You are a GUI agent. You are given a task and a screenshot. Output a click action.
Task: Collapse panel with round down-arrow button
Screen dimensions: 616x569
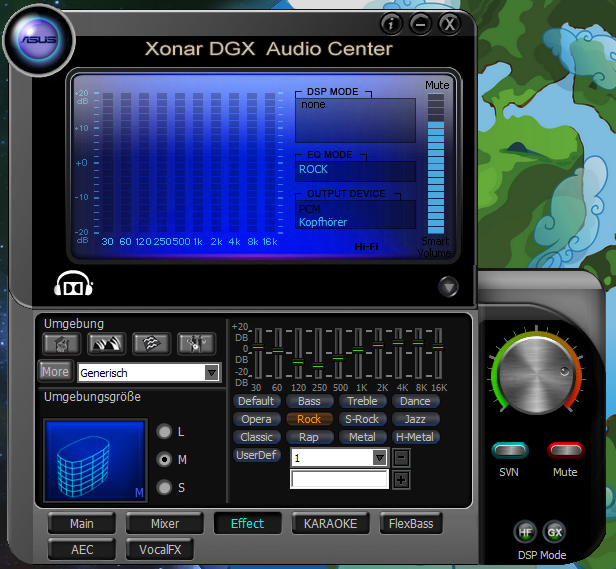tap(448, 286)
